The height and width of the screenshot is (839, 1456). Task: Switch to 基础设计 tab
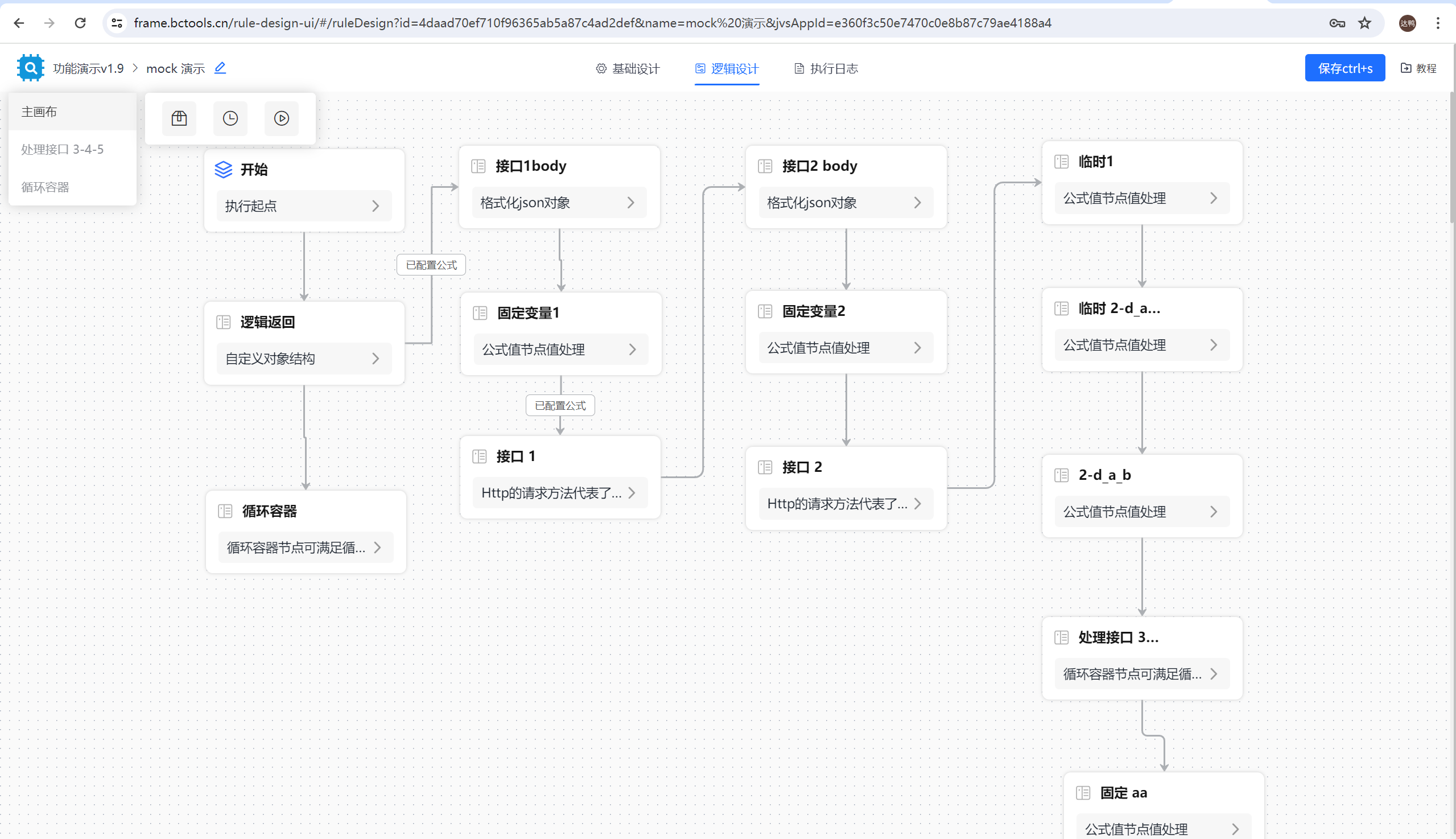[x=628, y=68]
